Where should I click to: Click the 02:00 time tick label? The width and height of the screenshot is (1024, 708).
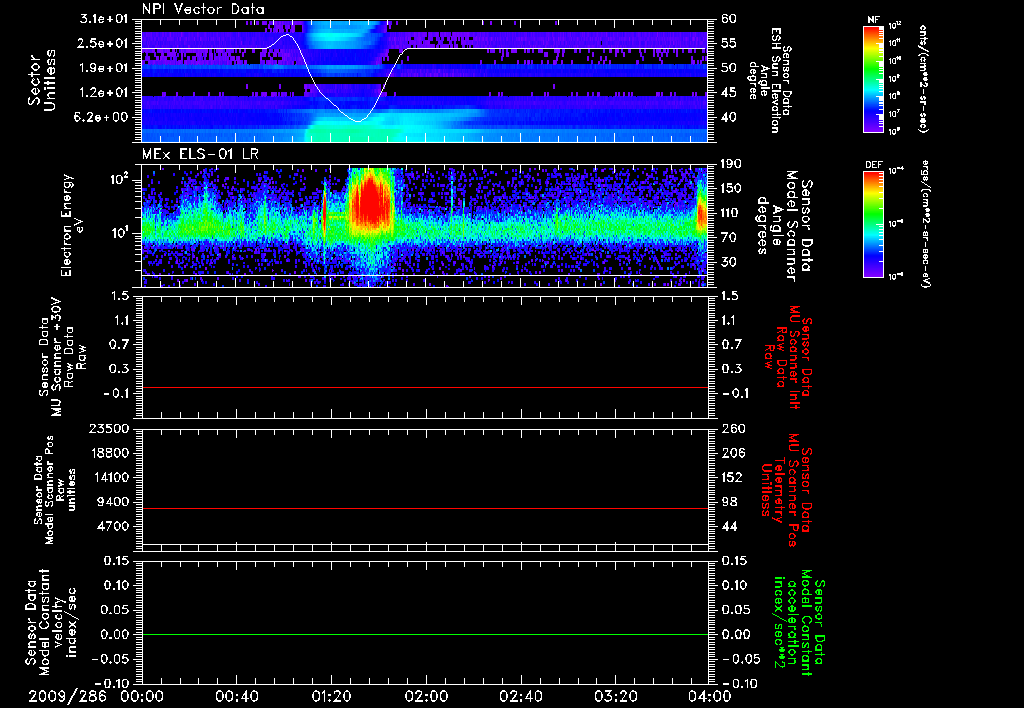pos(426,696)
